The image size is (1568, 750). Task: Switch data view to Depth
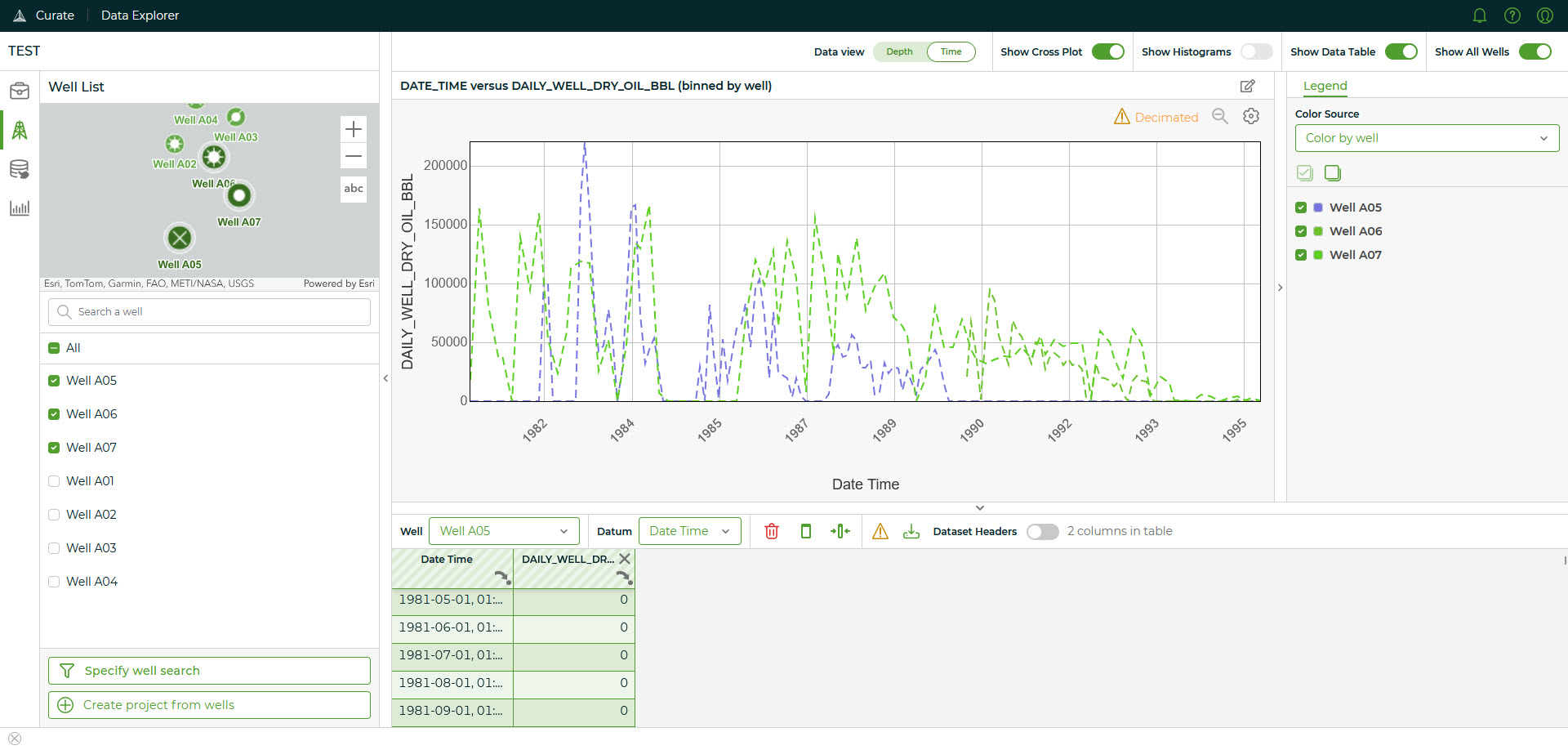point(900,51)
